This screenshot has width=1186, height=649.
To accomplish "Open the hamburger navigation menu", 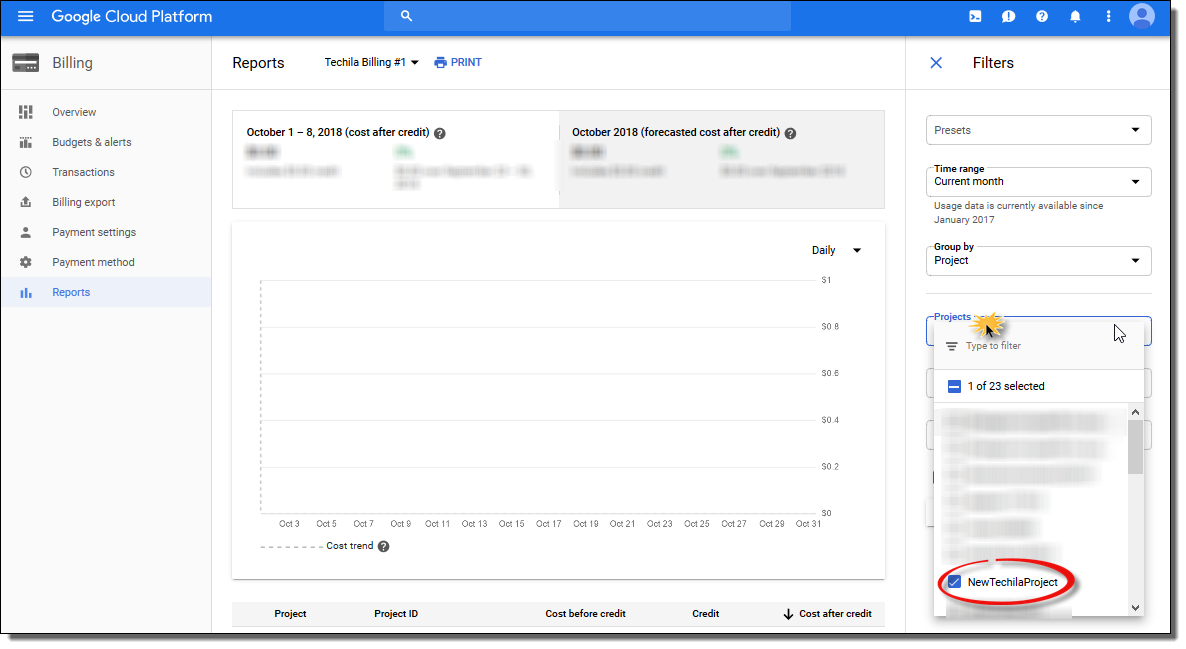I will click(26, 17).
